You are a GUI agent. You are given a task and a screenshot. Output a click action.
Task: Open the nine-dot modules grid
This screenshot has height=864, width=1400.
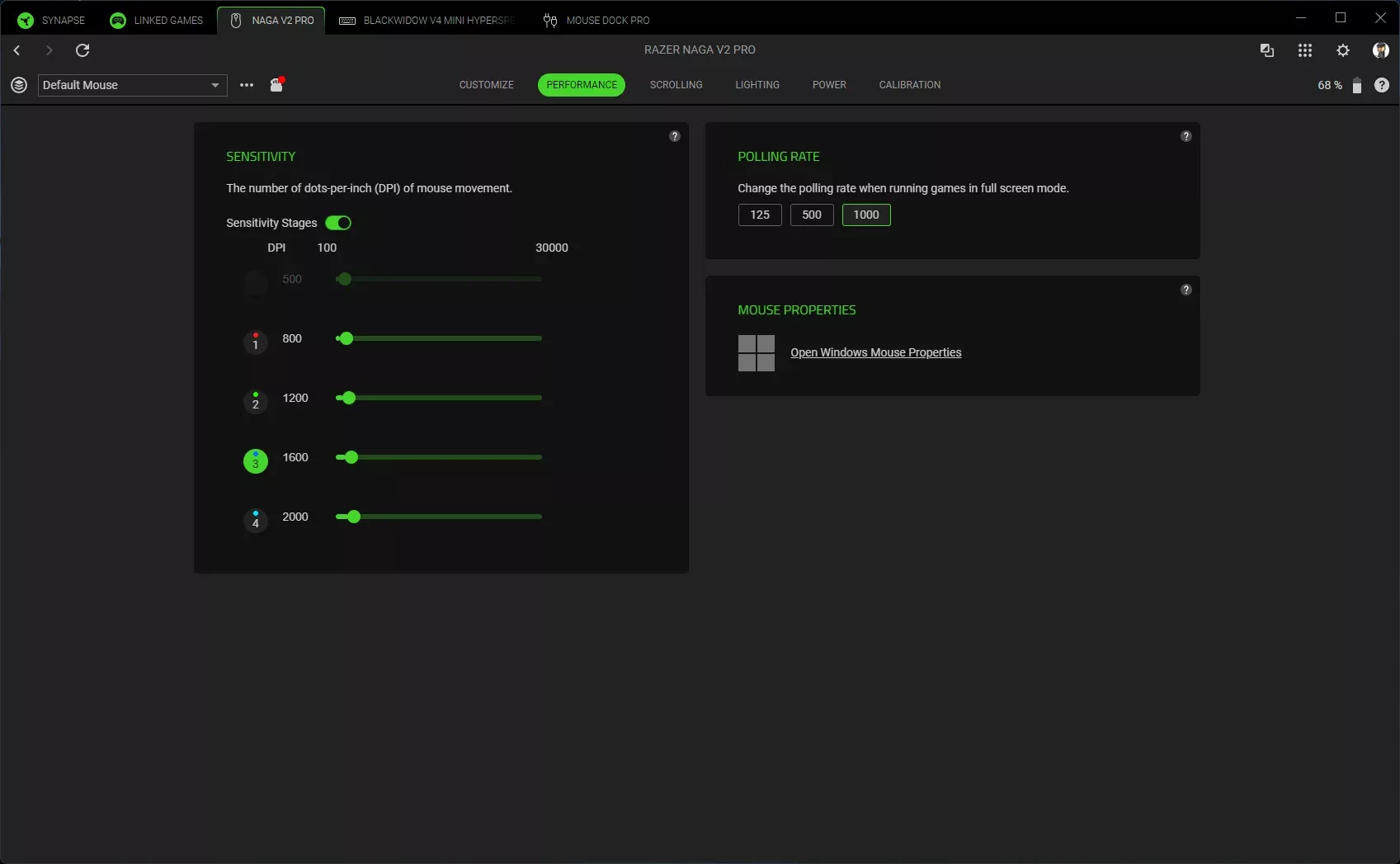pyautogui.click(x=1305, y=50)
